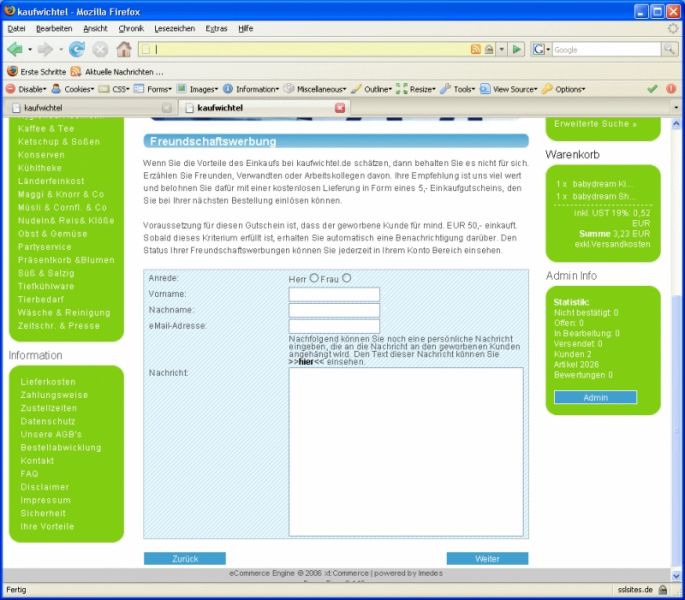Open the Images developer toolbar menu

(197, 89)
